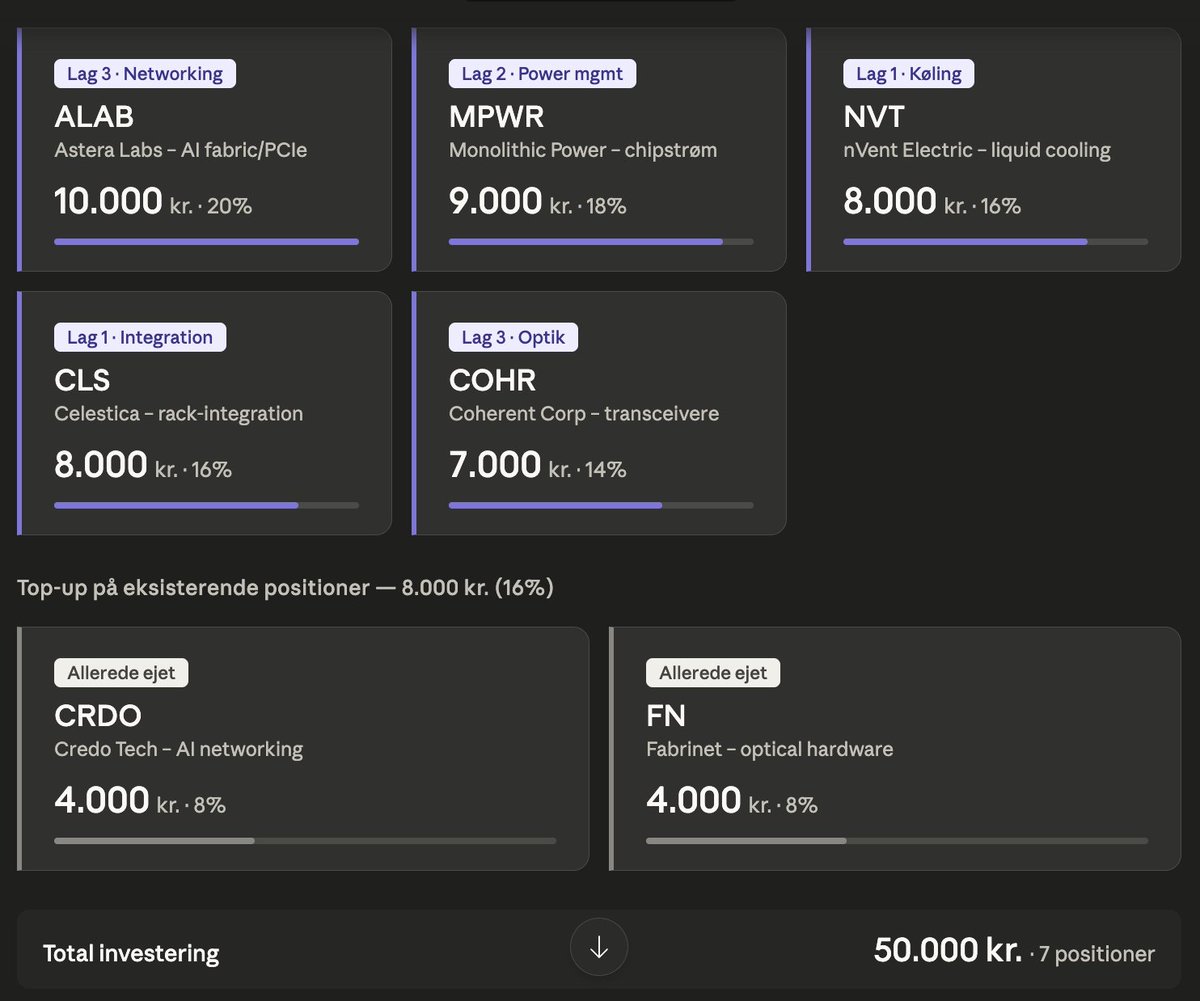Viewport: 1200px width, 1001px height.
Task: Click the '7 positioner' count text
Action: [x=1097, y=954]
